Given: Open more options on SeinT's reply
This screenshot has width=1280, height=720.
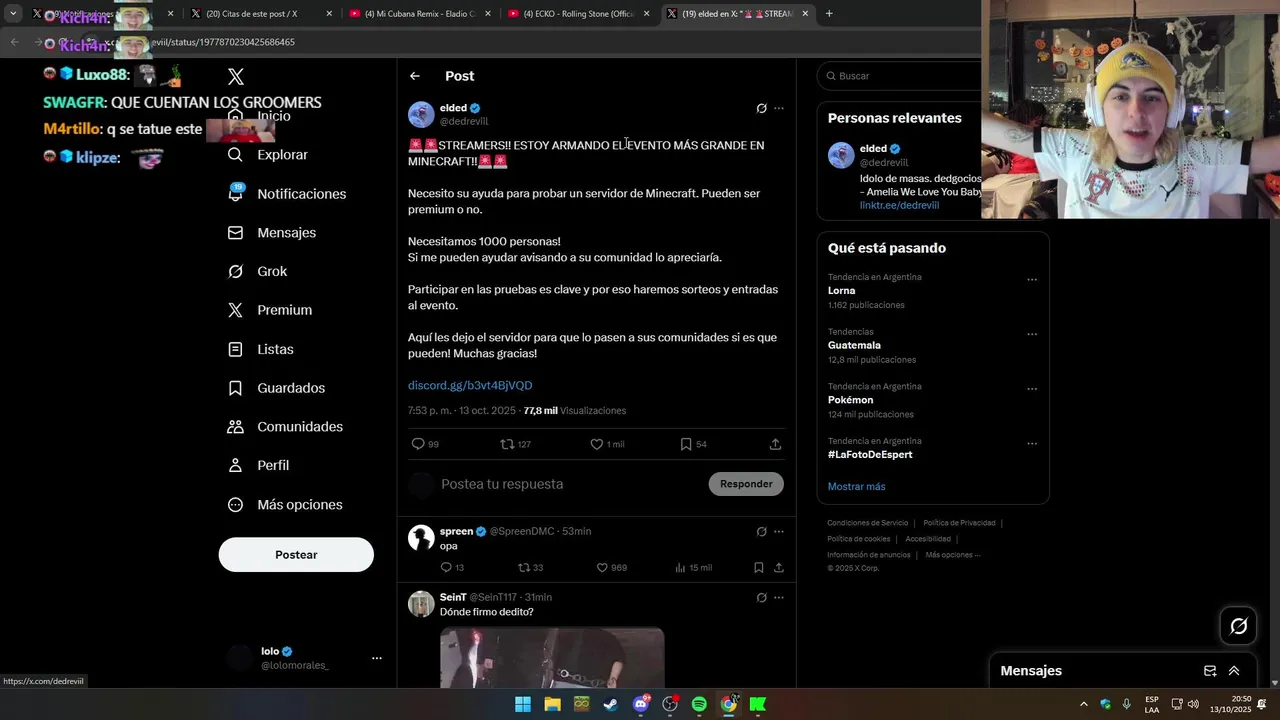Looking at the screenshot, I should tap(779, 598).
